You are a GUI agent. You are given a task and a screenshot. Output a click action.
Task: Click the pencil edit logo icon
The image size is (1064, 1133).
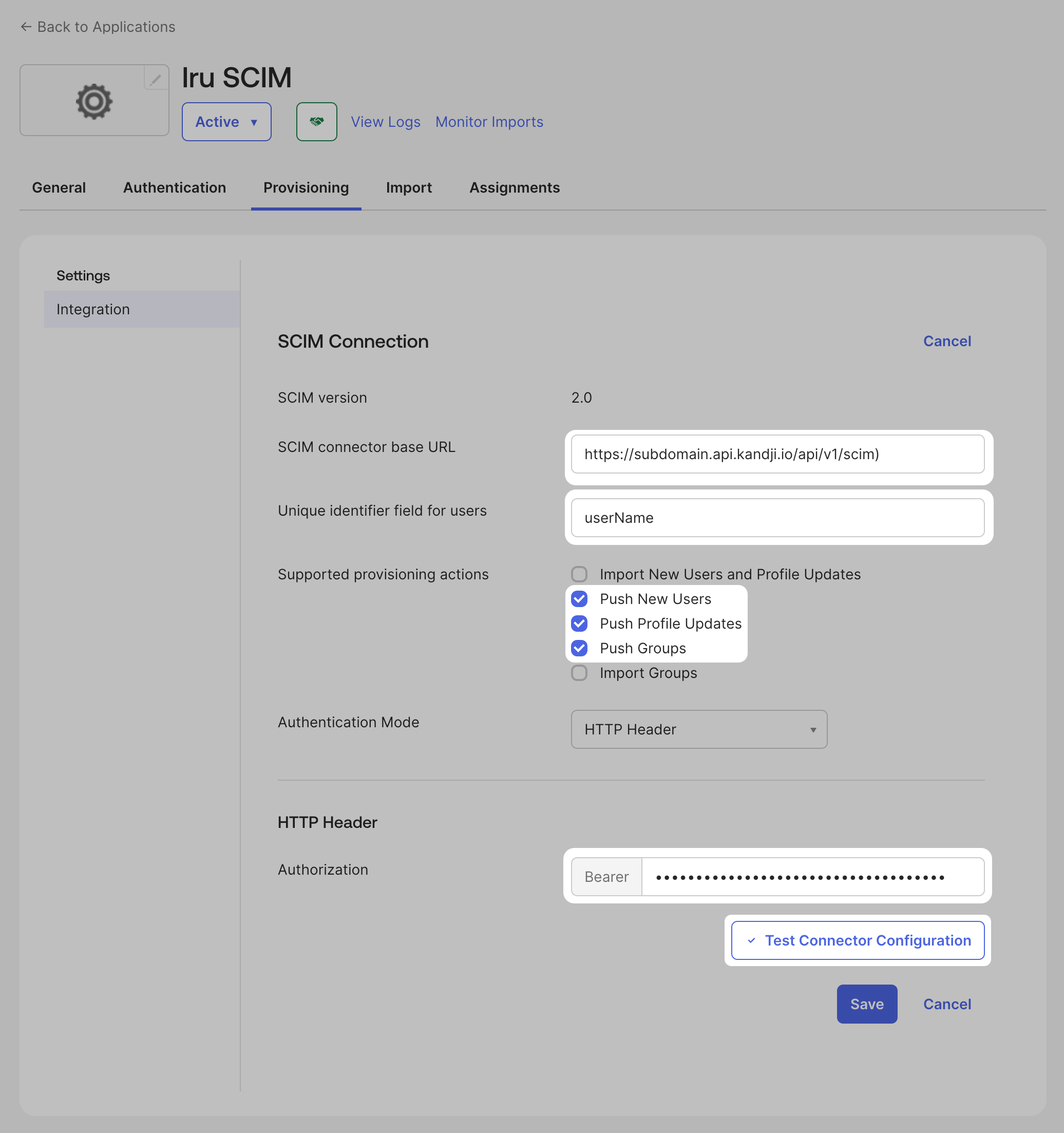(156, 79)
